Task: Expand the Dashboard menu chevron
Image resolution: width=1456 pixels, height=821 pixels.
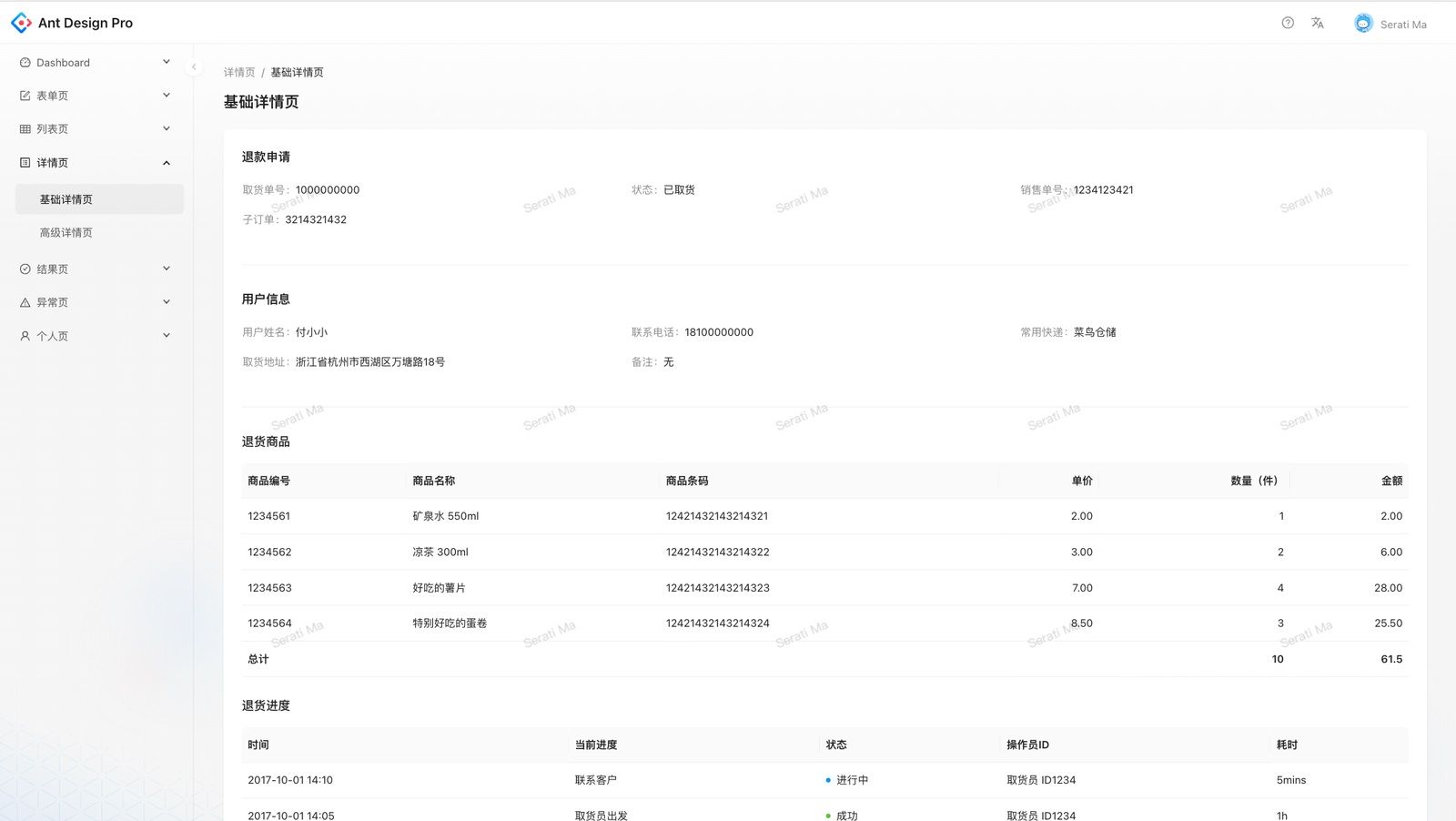Action: [167, 62]
